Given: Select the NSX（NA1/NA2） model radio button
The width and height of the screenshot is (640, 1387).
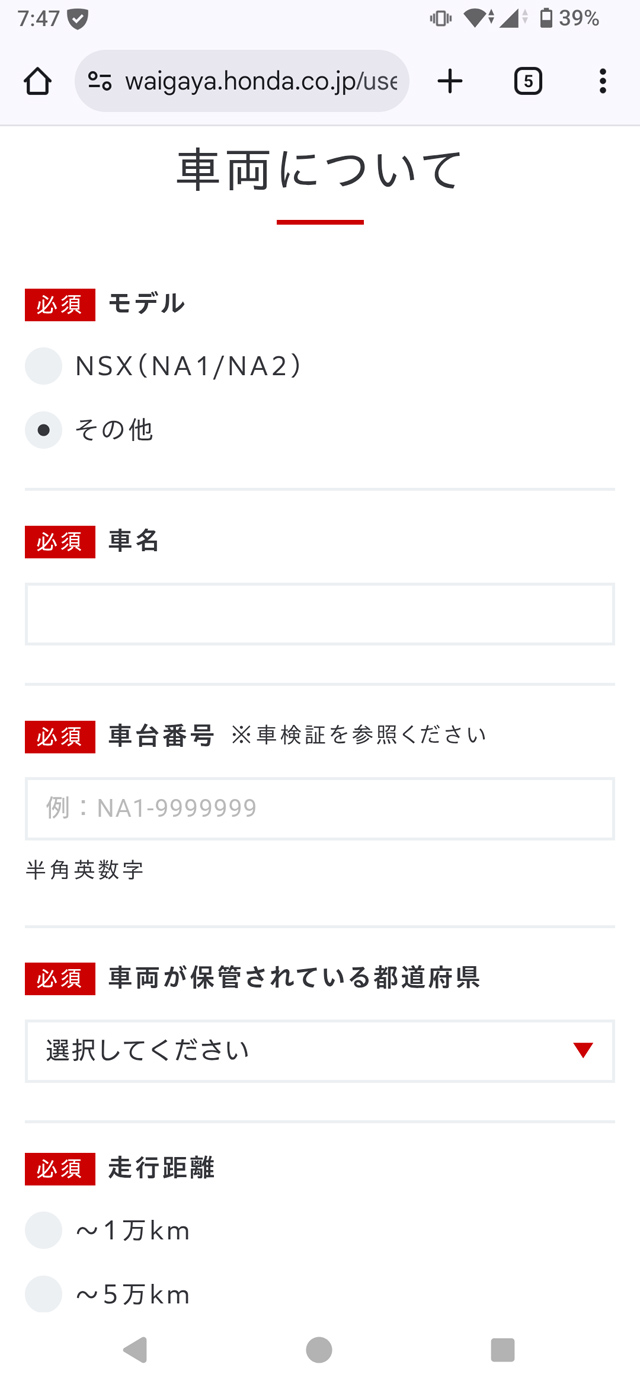Looking at the screenshot, I should click(43, 366).
